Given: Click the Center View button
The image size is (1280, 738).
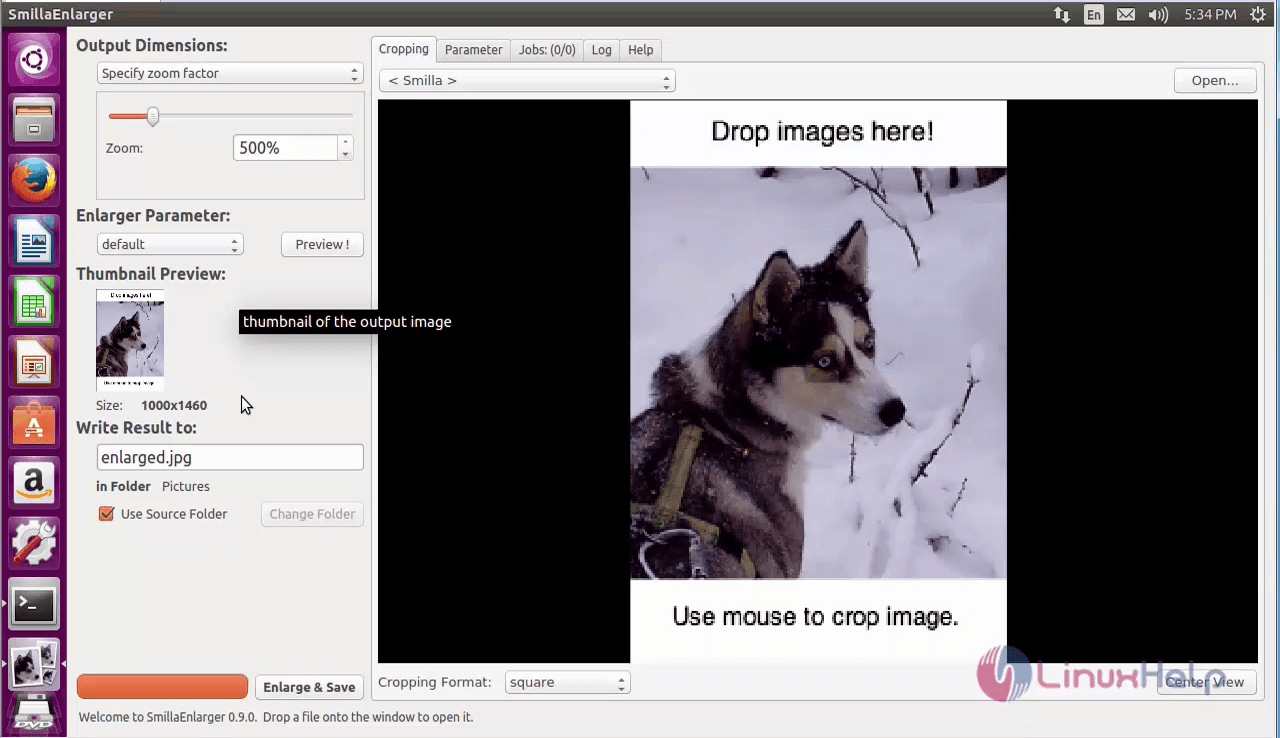Looking at the screenshot, I should (x=1205, y=682).
